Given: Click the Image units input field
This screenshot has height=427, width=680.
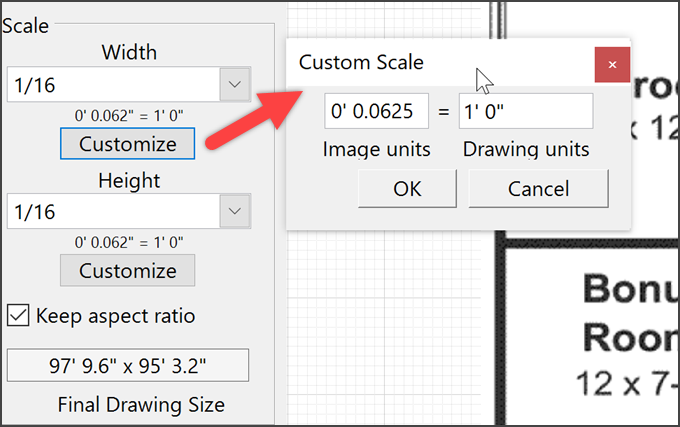Looking at the screenshot, I should coord(376,111).
